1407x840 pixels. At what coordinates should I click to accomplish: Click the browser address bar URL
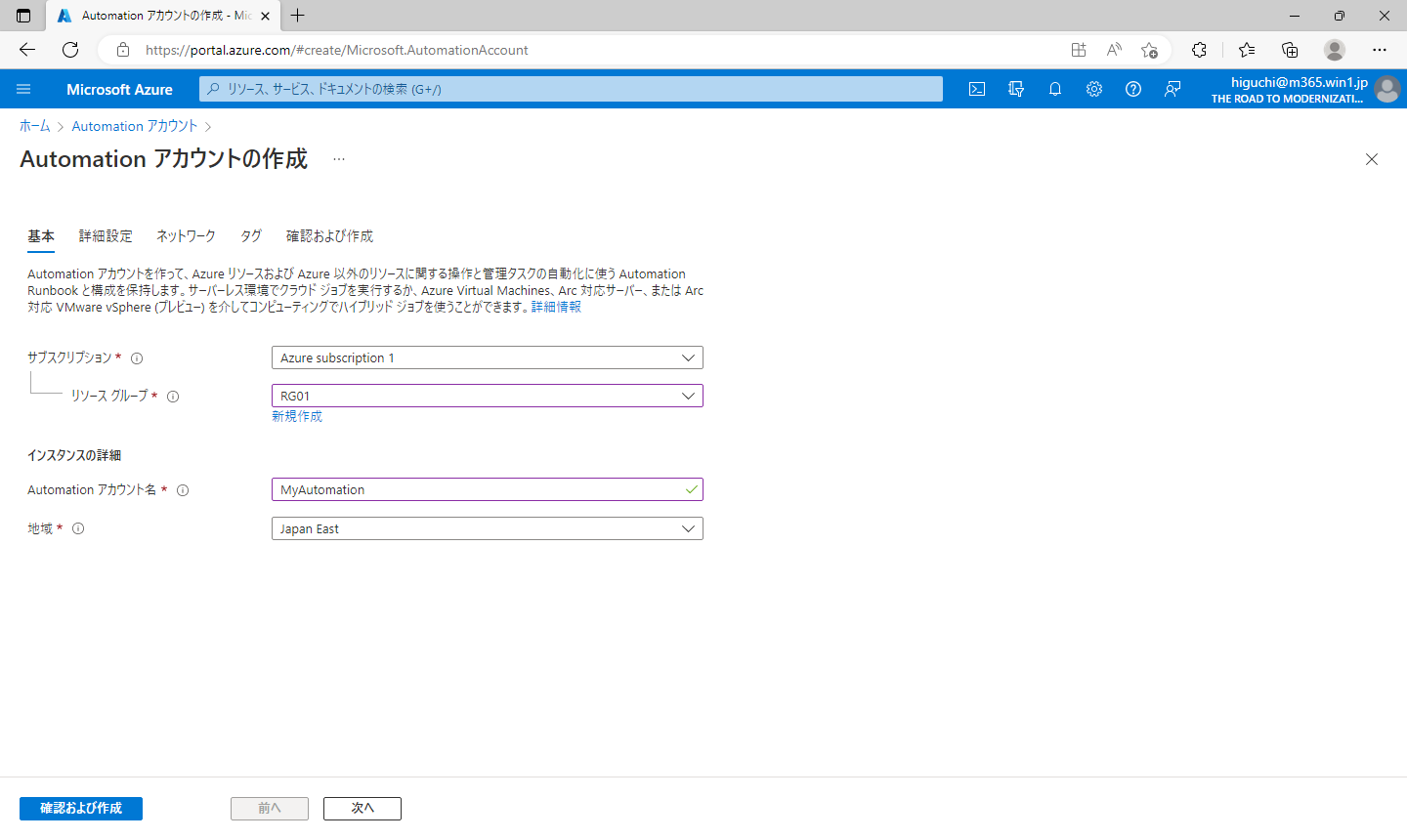337,50
